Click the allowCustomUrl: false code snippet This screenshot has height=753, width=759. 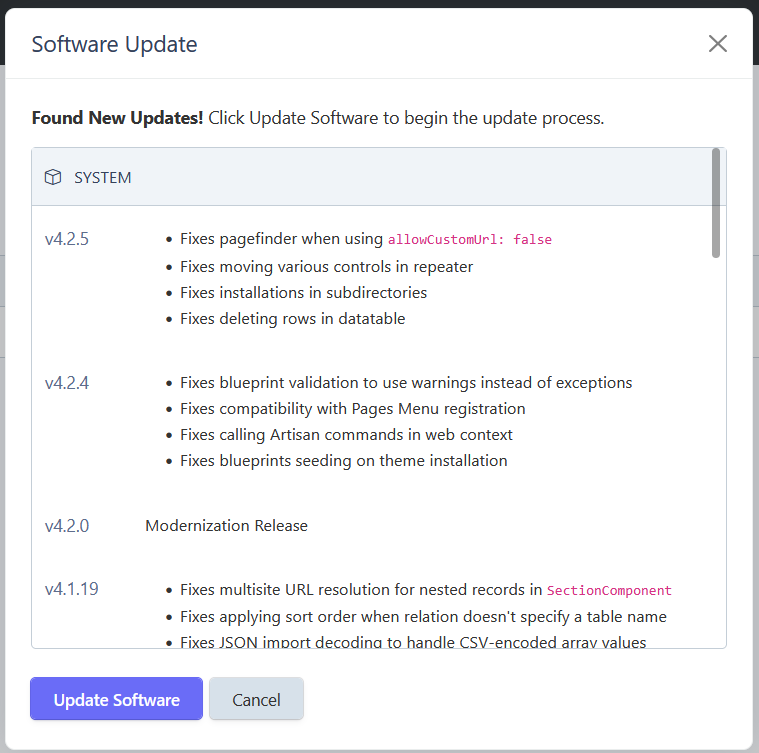point(470,240)
